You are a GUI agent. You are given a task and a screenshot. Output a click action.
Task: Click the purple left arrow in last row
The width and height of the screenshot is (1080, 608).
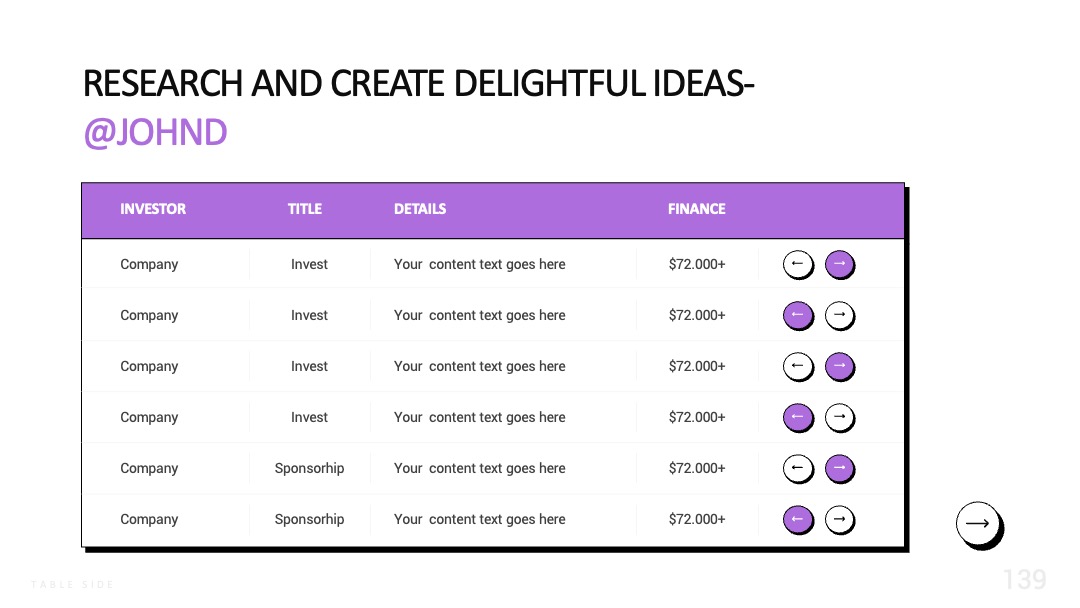tap(798, 519)
